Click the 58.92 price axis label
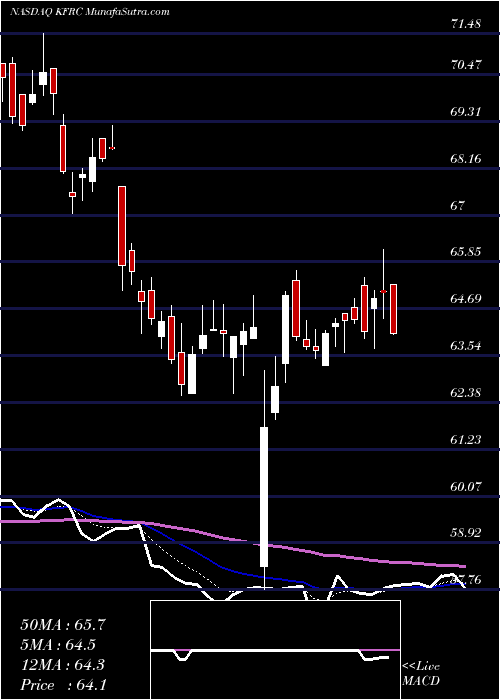 (x=466, y=533)
